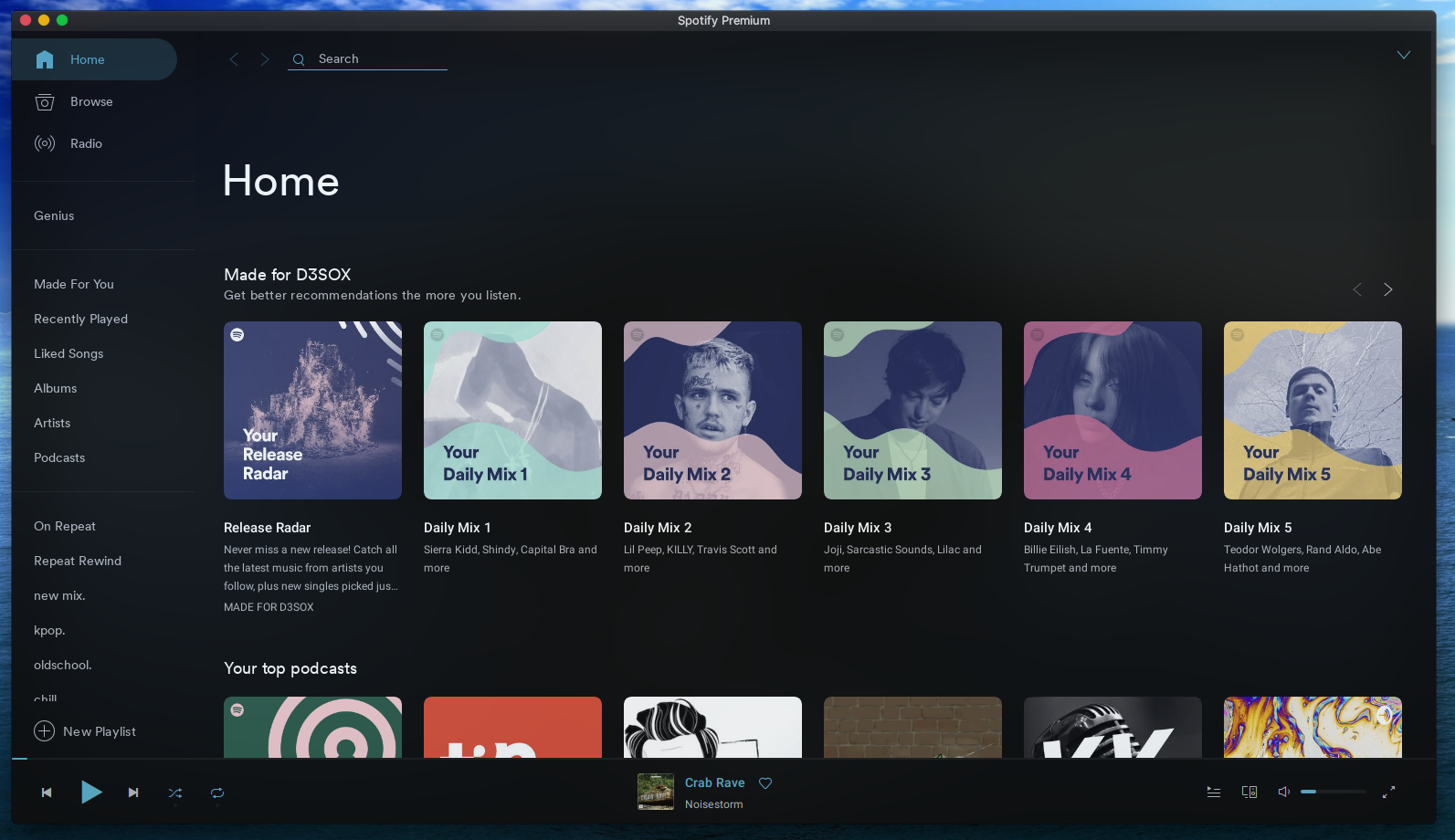Open the On Repeat playlist
Viewport: 1455px width, 840px height.
65,526
